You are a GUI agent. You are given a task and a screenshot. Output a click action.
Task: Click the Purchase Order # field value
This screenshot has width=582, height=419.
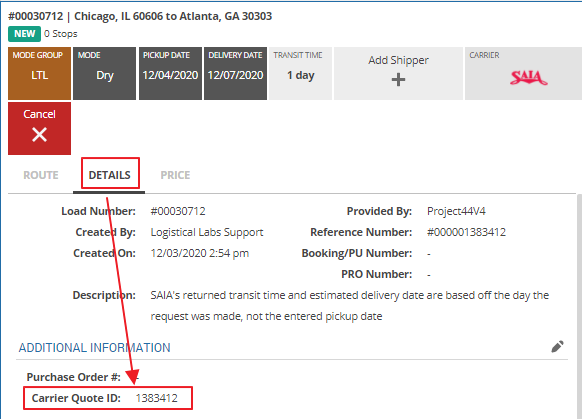click(x=137, y=377)
